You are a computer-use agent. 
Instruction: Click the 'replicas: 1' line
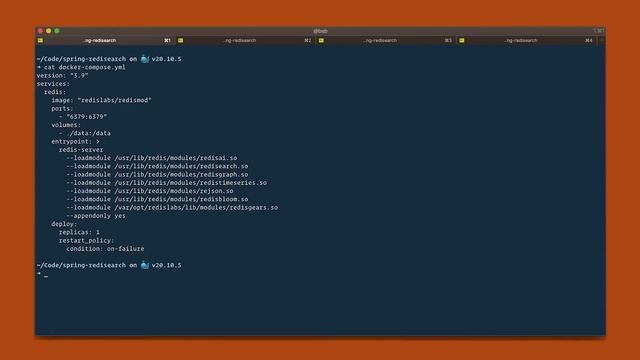coord(79,232)
